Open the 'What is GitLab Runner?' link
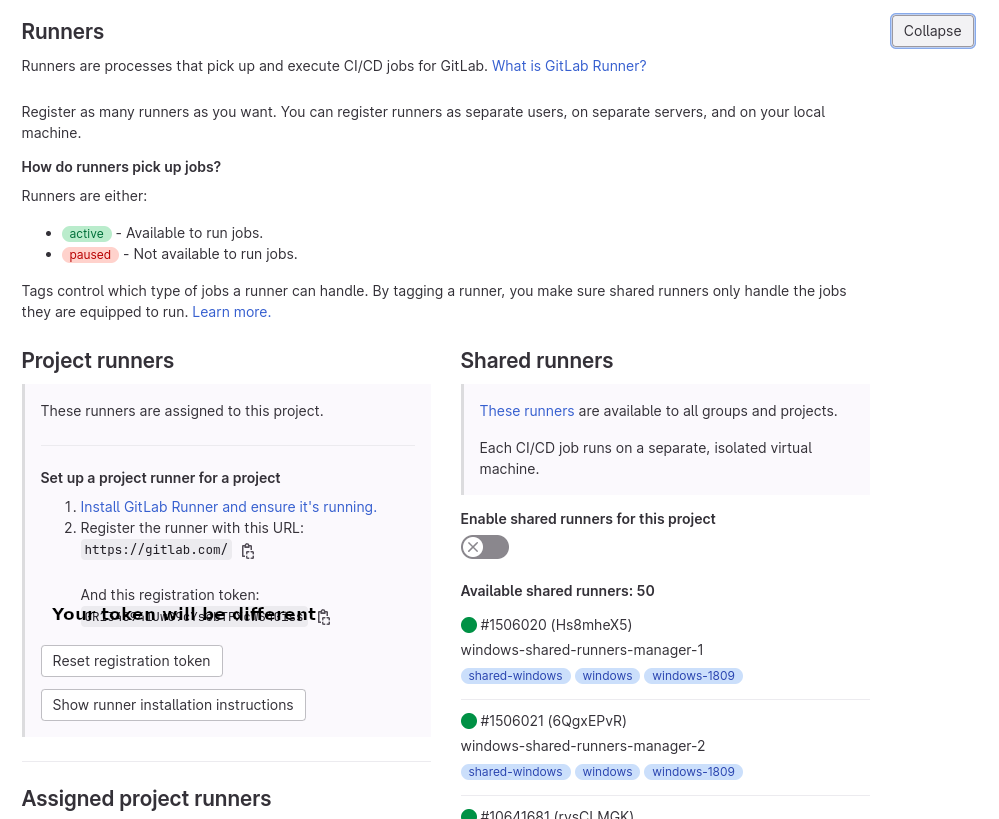Viewport: 999px width, 819px height. [569, 66]
